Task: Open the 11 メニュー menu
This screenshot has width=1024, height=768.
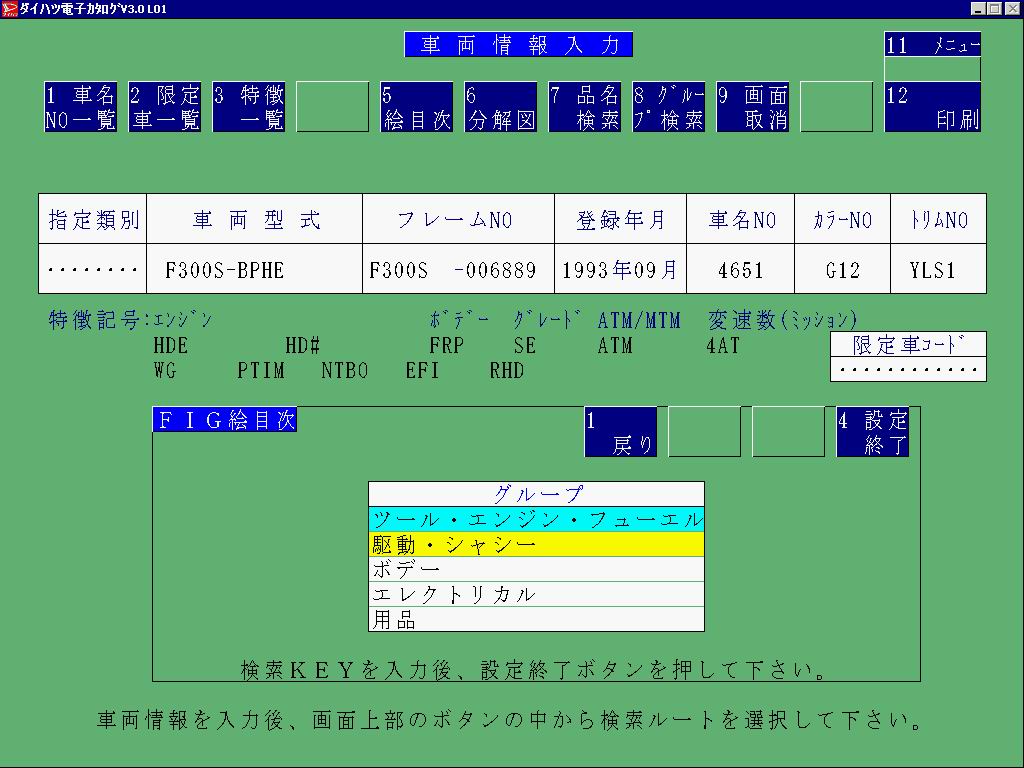Action: coord(932,45)
